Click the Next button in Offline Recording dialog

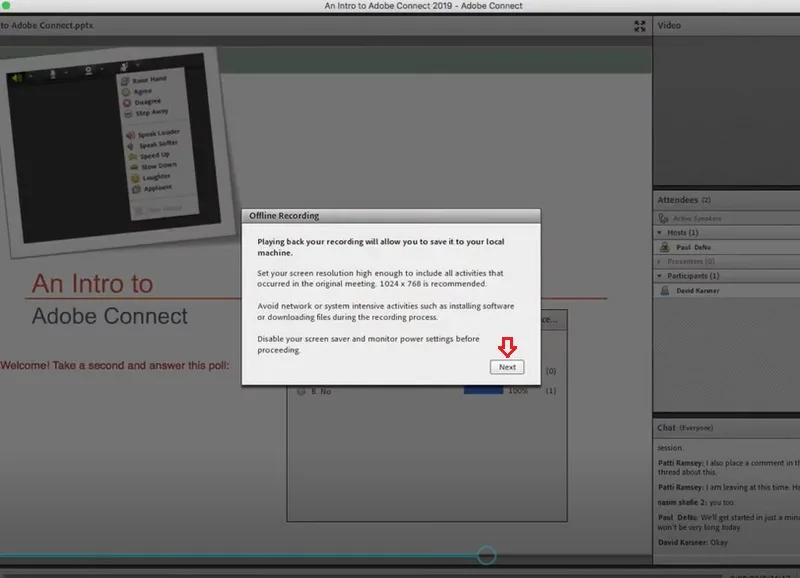click(507, 367)
